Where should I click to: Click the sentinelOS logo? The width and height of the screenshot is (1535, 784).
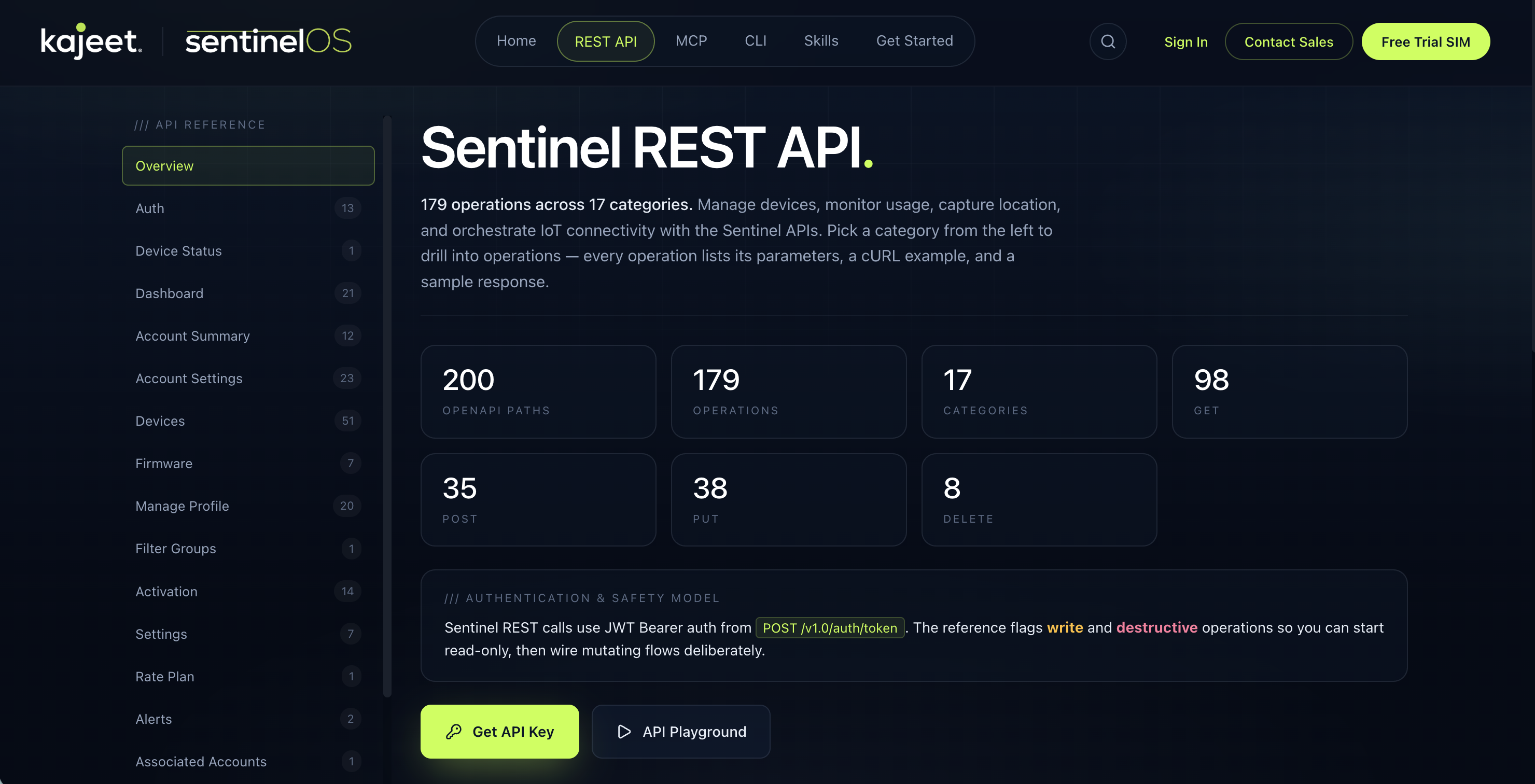(x=269, y=41)
